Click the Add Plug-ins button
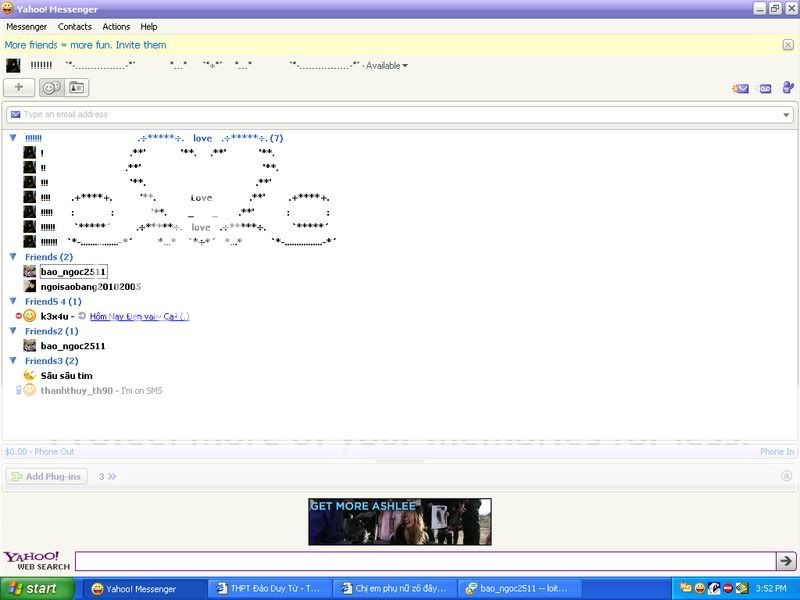This screenshot has height=600, width=800. (x=47, y=477)
